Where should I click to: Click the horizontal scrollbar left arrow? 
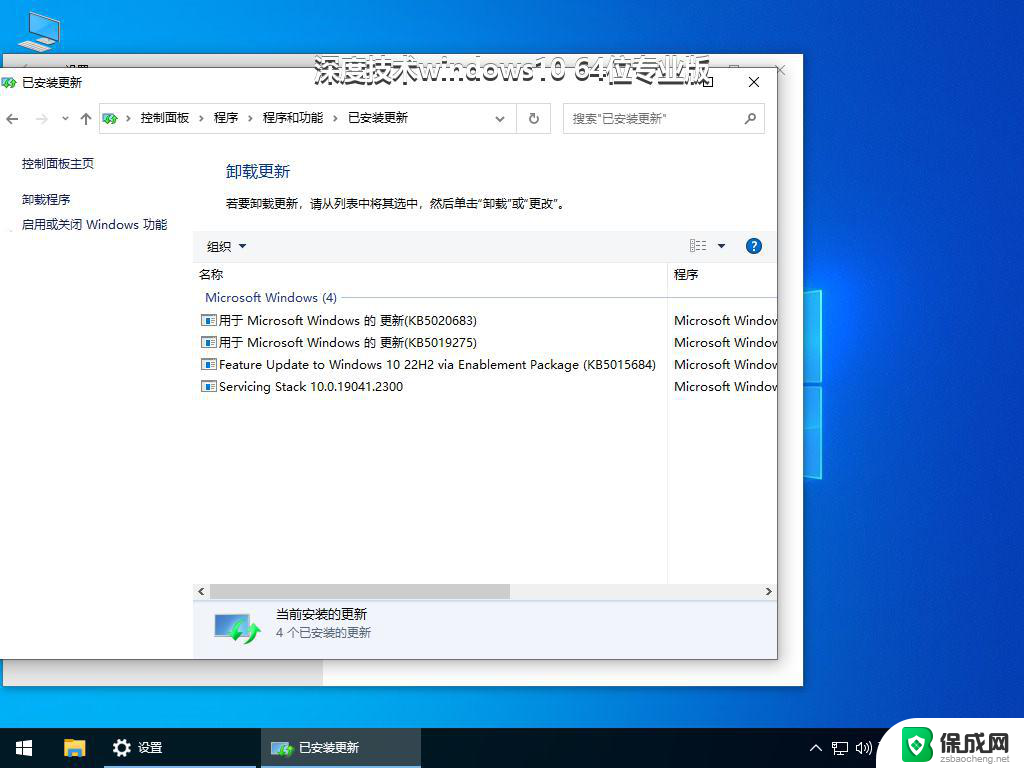201,592
